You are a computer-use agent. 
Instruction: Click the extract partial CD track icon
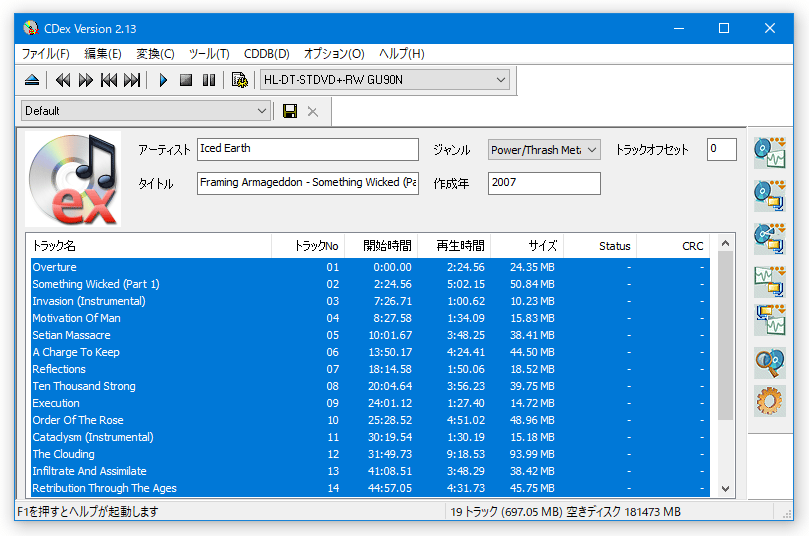[769, 238]
